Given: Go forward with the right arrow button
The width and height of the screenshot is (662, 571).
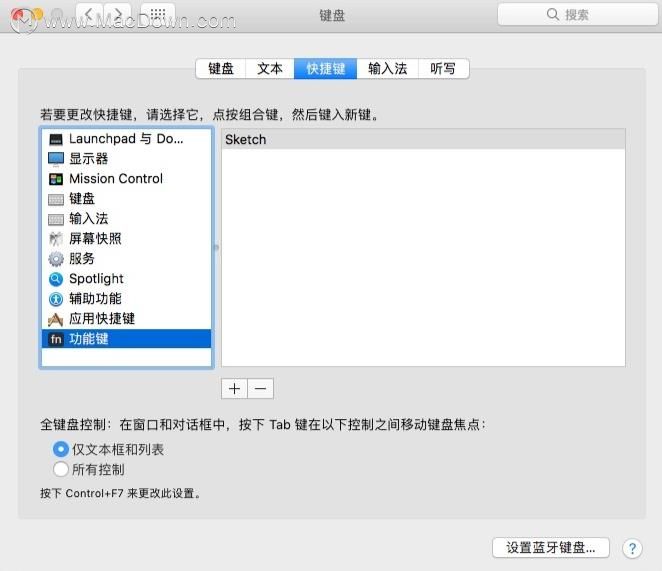Looking at the screenshot, I should click(x=117, y=14).
